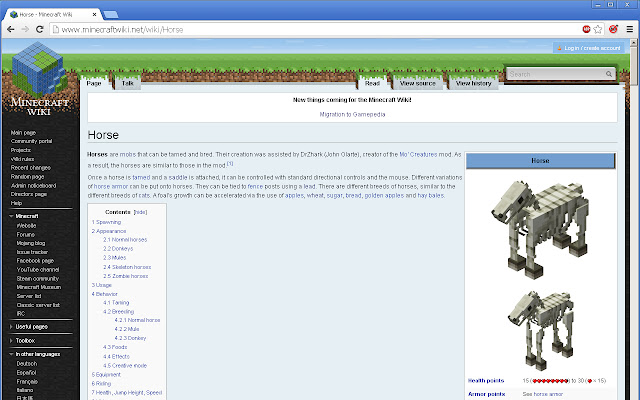Open the View history tab
640x400 pixels.
(x=473, y=83)
